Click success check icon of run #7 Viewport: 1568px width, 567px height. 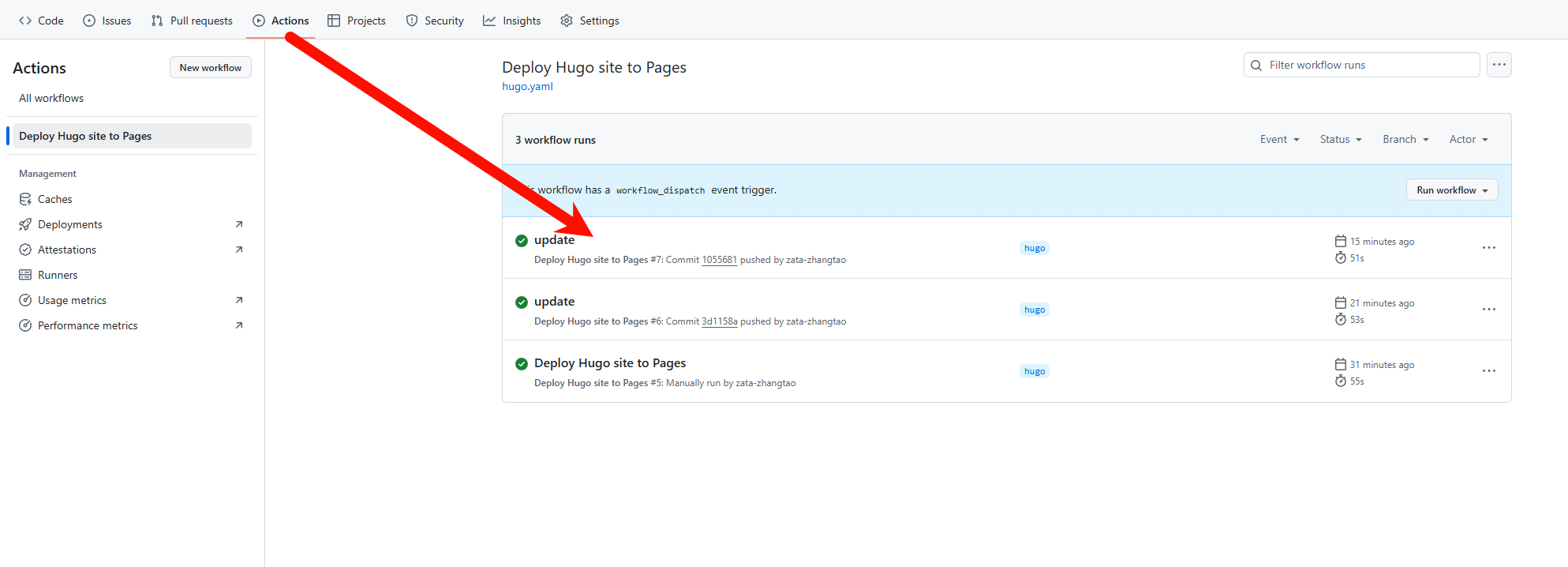[522, 241]
